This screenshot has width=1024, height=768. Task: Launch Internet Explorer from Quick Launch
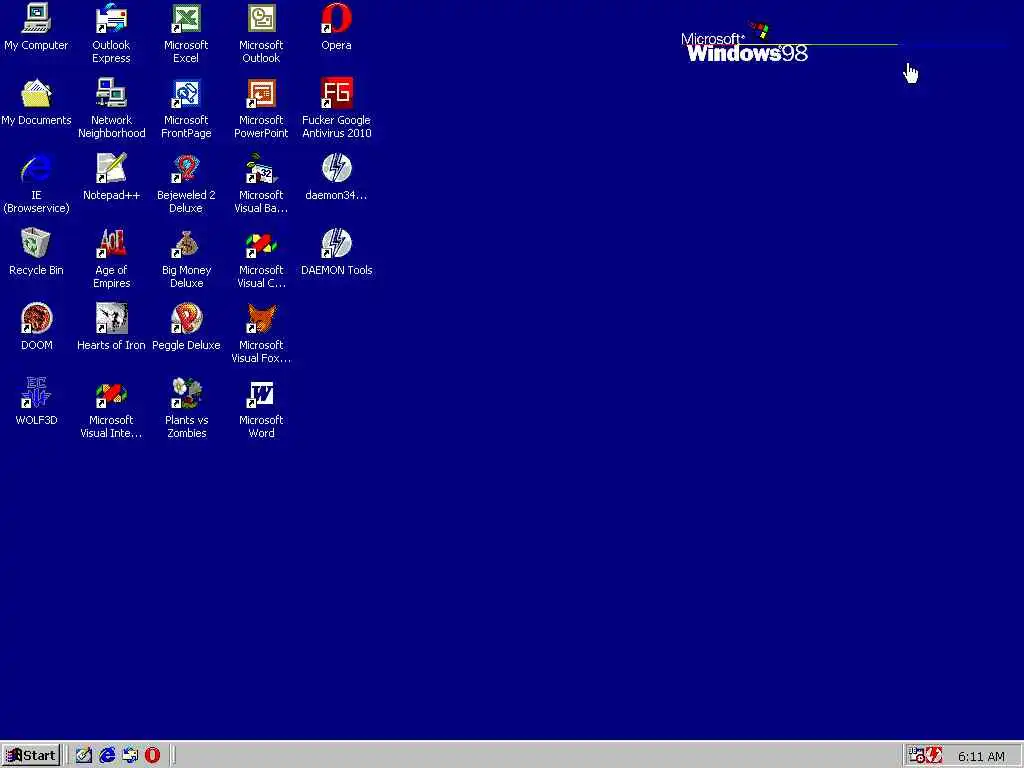106,755
